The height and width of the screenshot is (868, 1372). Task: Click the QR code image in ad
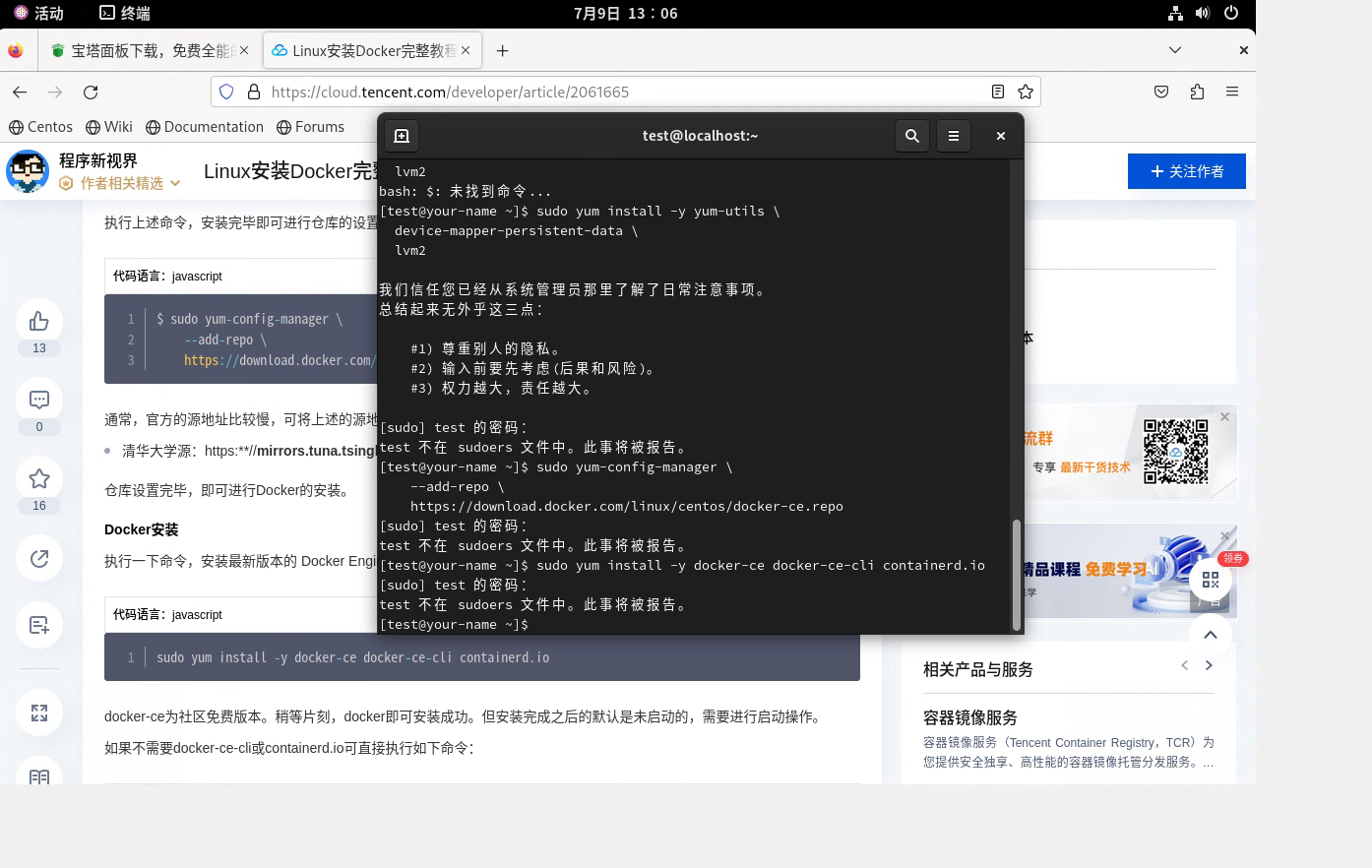point(1175,452)
